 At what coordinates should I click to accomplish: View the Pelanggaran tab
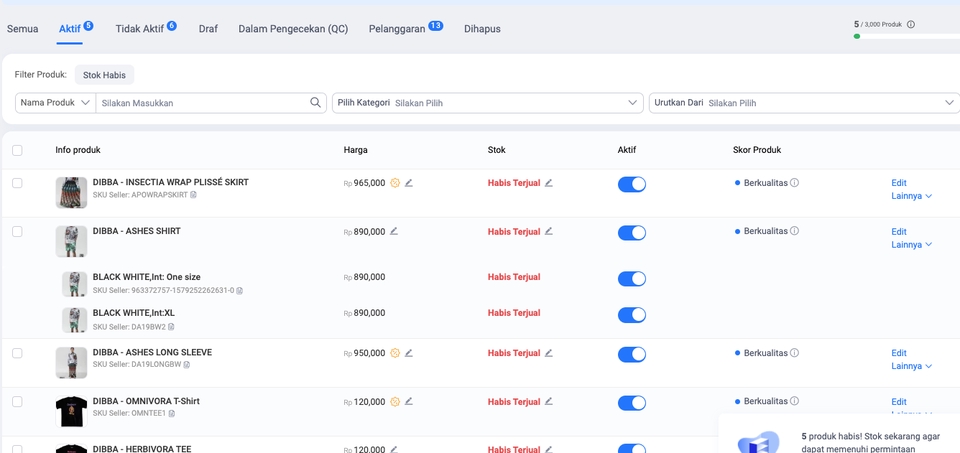click(397, 29)
